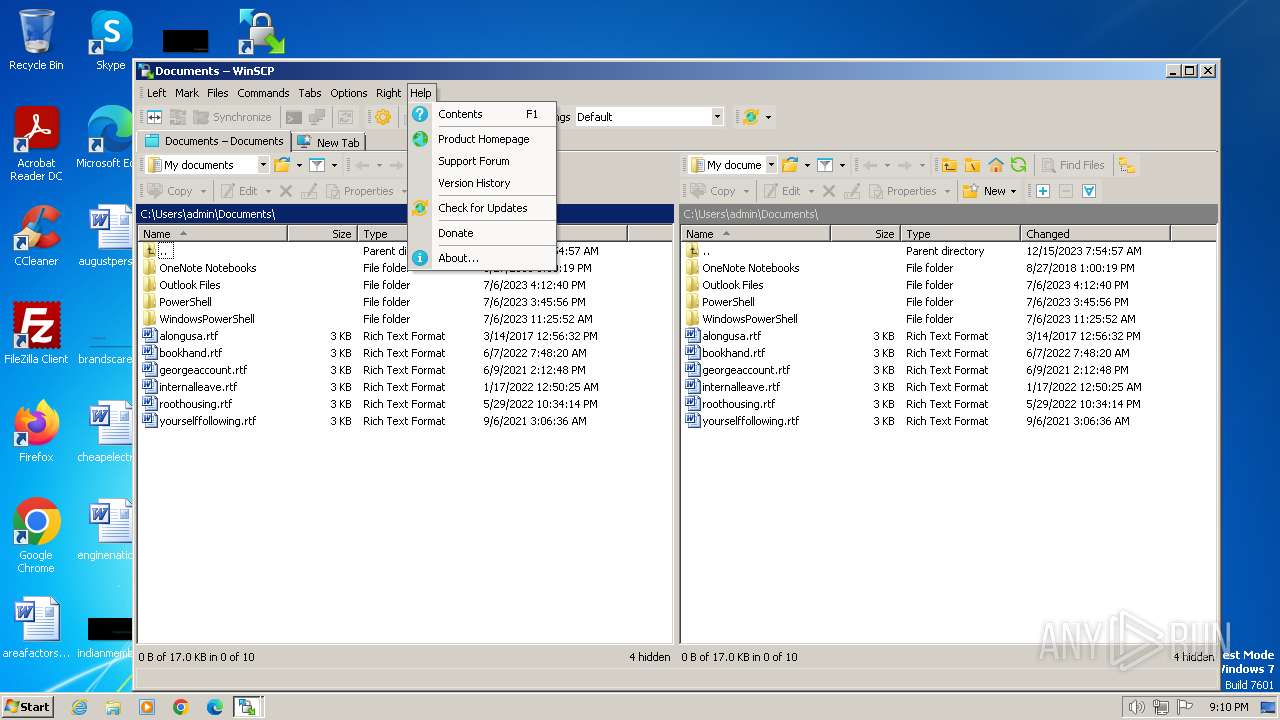Choose Support Forum in Help menu
Viewport: 1280px width, 720px height.
(x=482, y=161)
